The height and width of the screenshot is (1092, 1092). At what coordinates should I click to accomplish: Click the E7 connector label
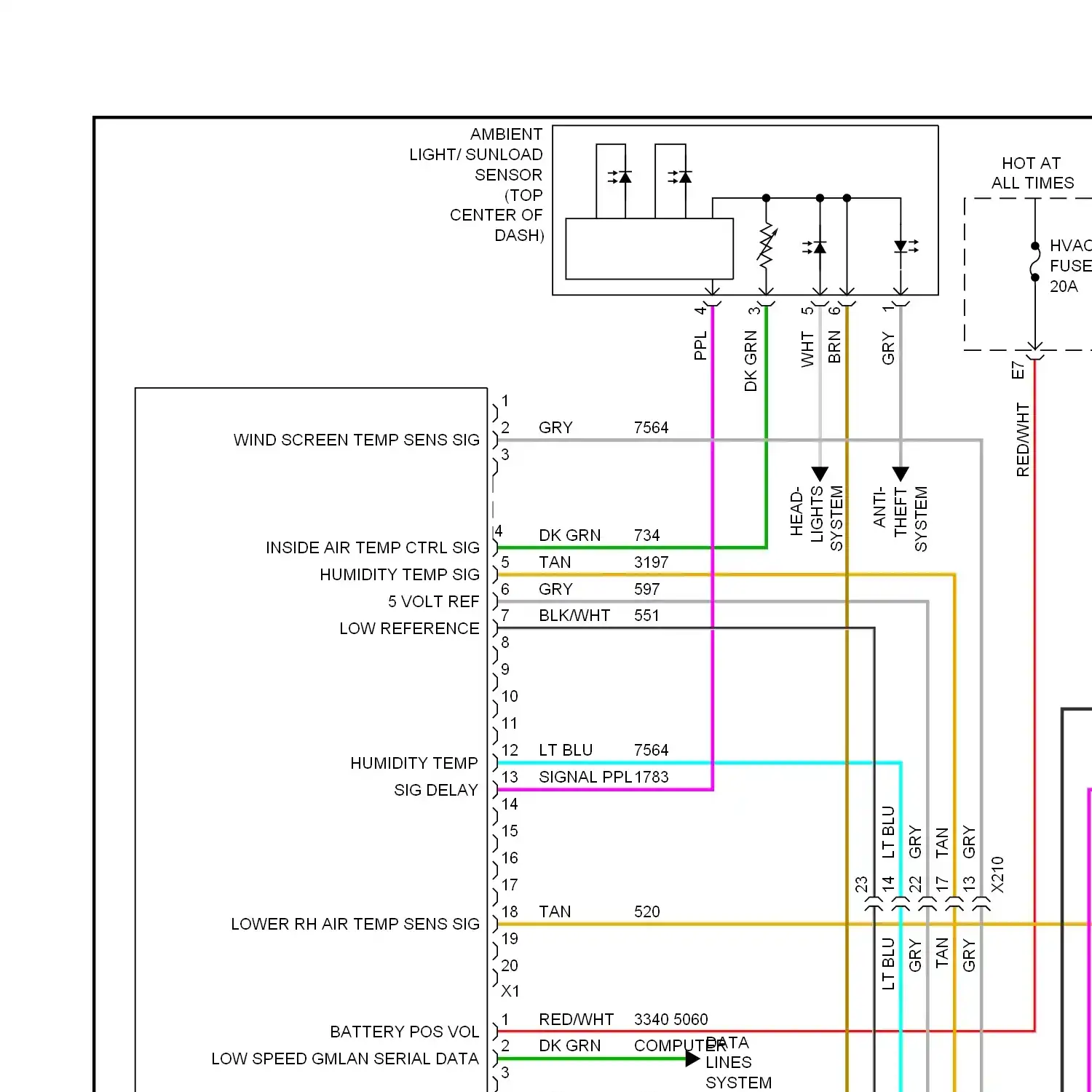pyautogui.click(x=1018, y=371)
